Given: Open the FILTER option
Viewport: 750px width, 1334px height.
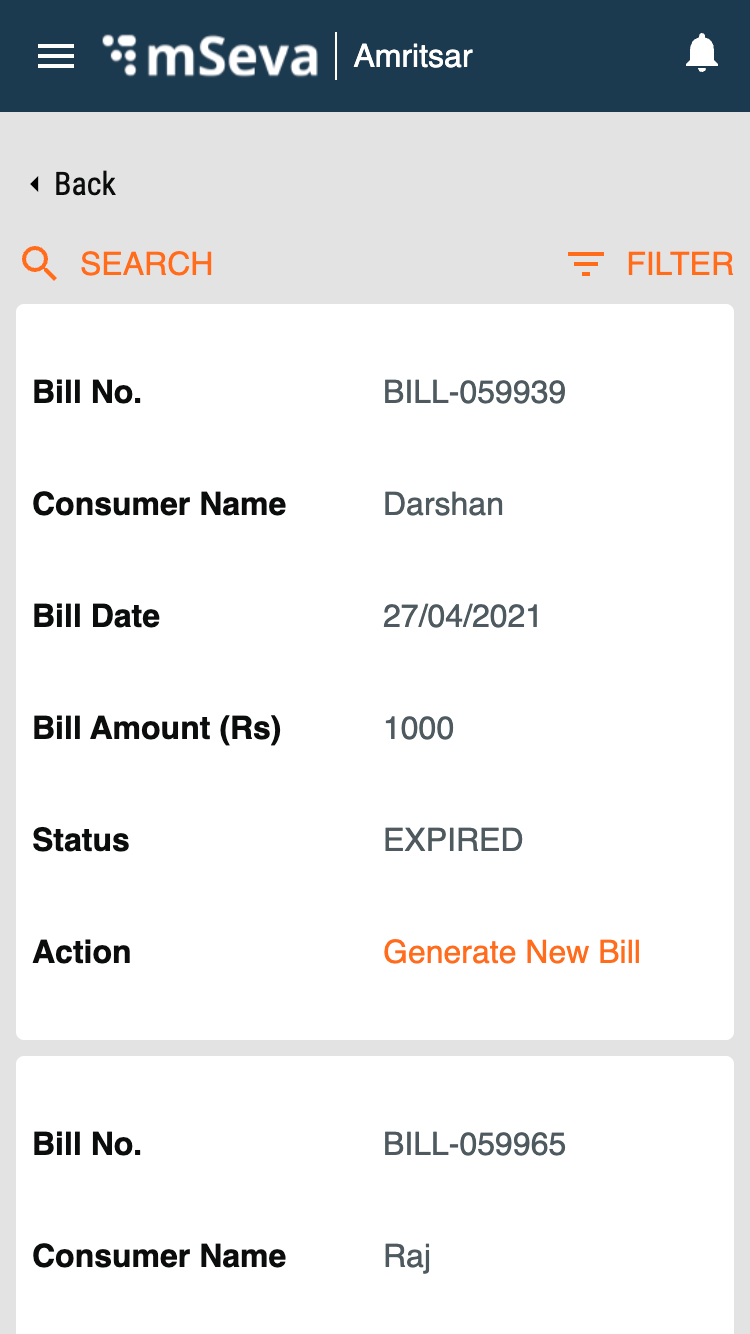Looking at the screenshot, I should pyautogui.click(x=680, y=264).
